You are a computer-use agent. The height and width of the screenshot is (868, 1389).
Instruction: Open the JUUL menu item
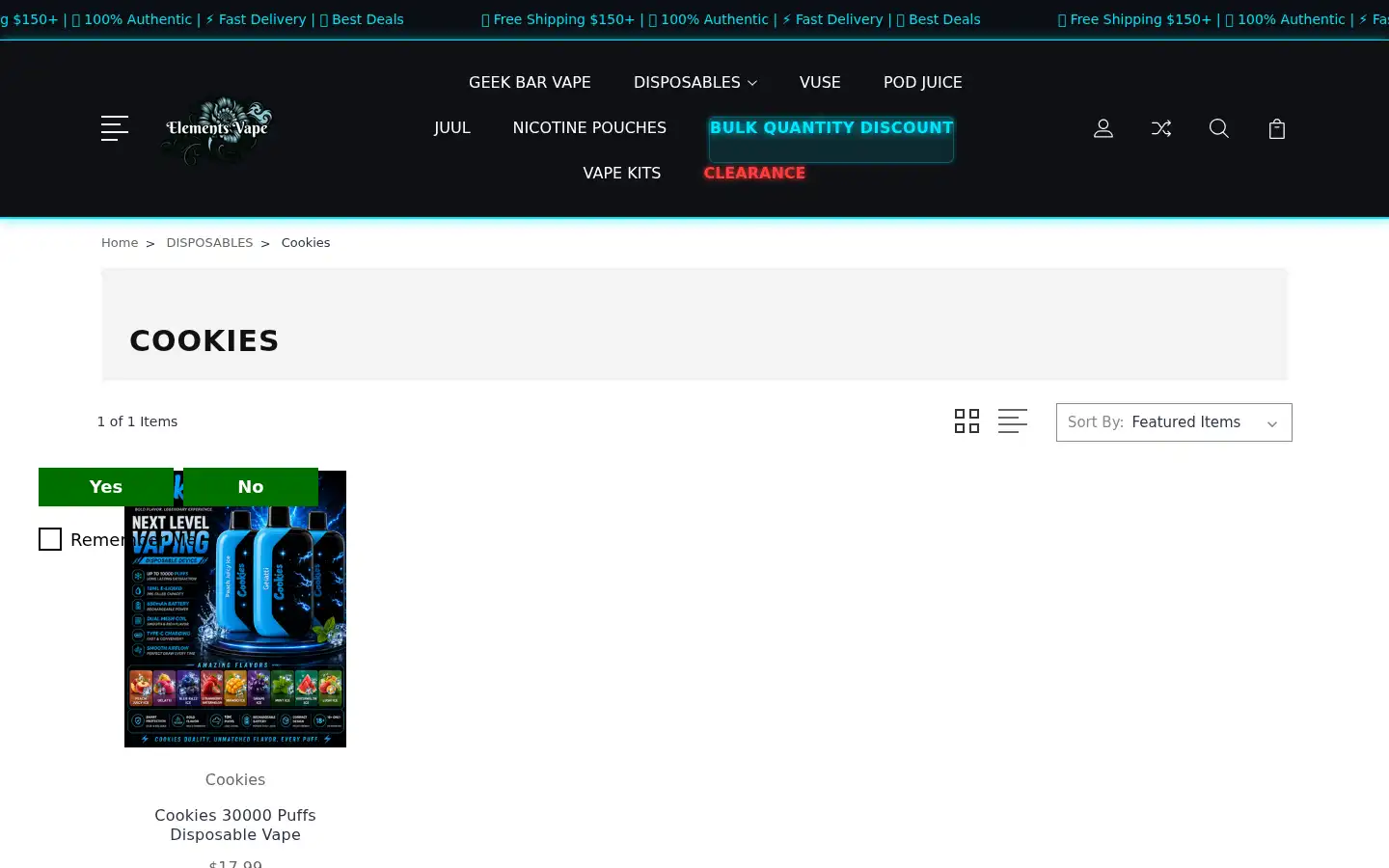452,127
